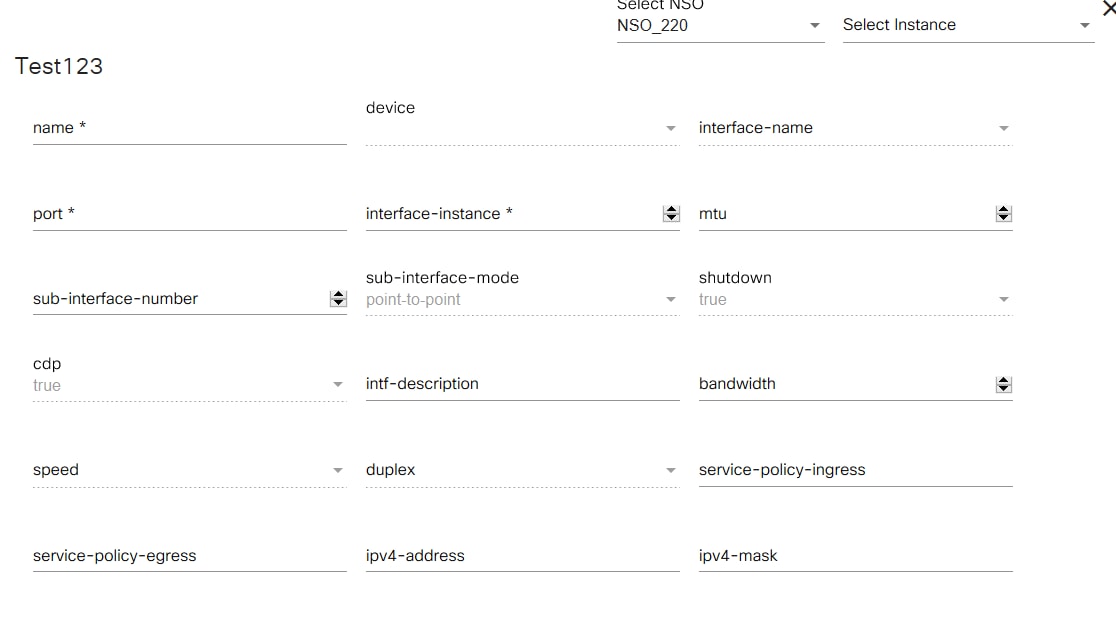Select the ipv4-mask input field
The width and height of the screenshot is (1116, 638).
point(854,556)
